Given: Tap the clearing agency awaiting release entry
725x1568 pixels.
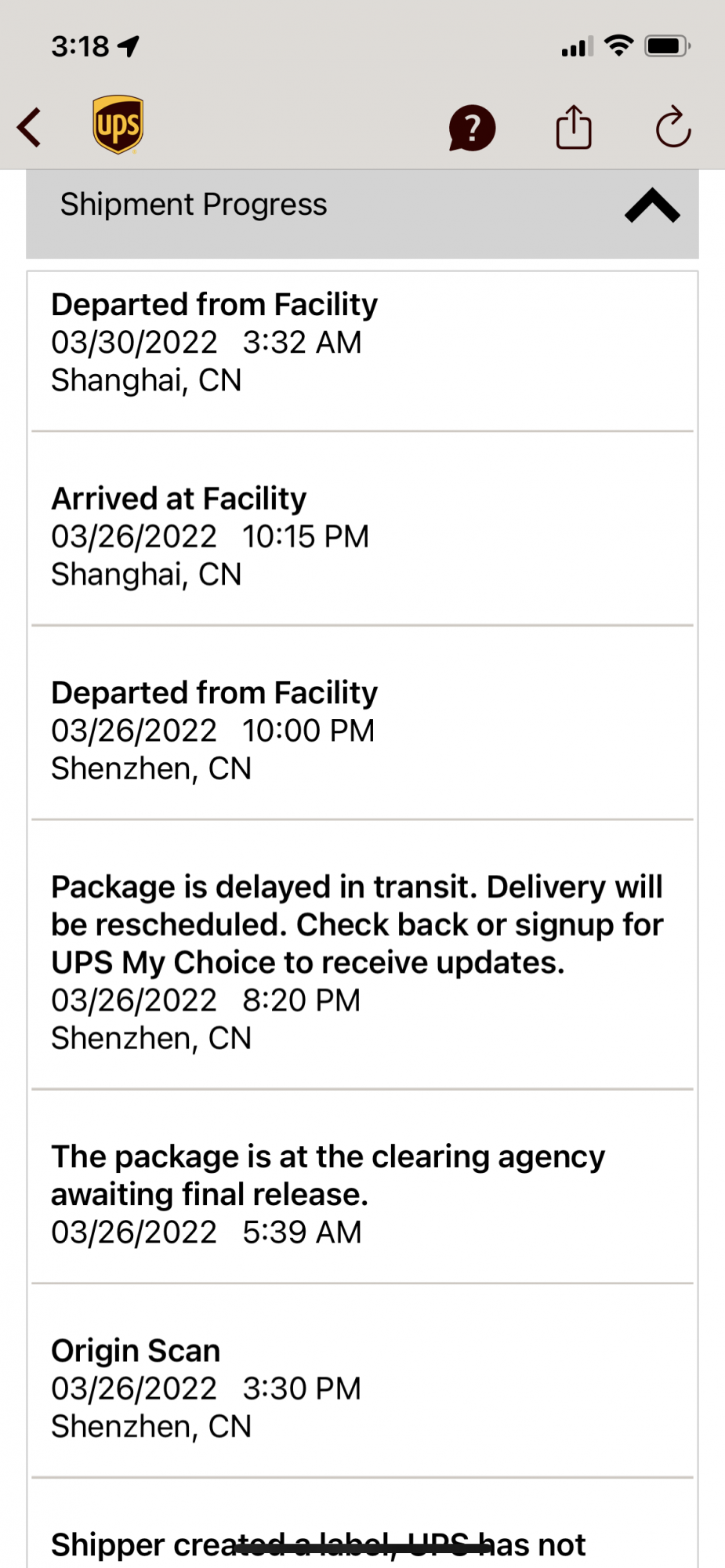Looking at the screenshot, I should pos(328,1175).
